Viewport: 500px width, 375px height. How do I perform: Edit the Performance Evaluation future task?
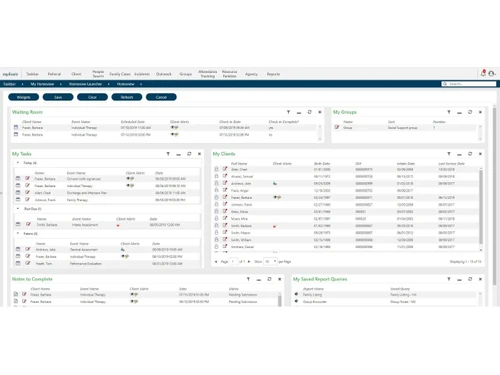click(28, 263)
